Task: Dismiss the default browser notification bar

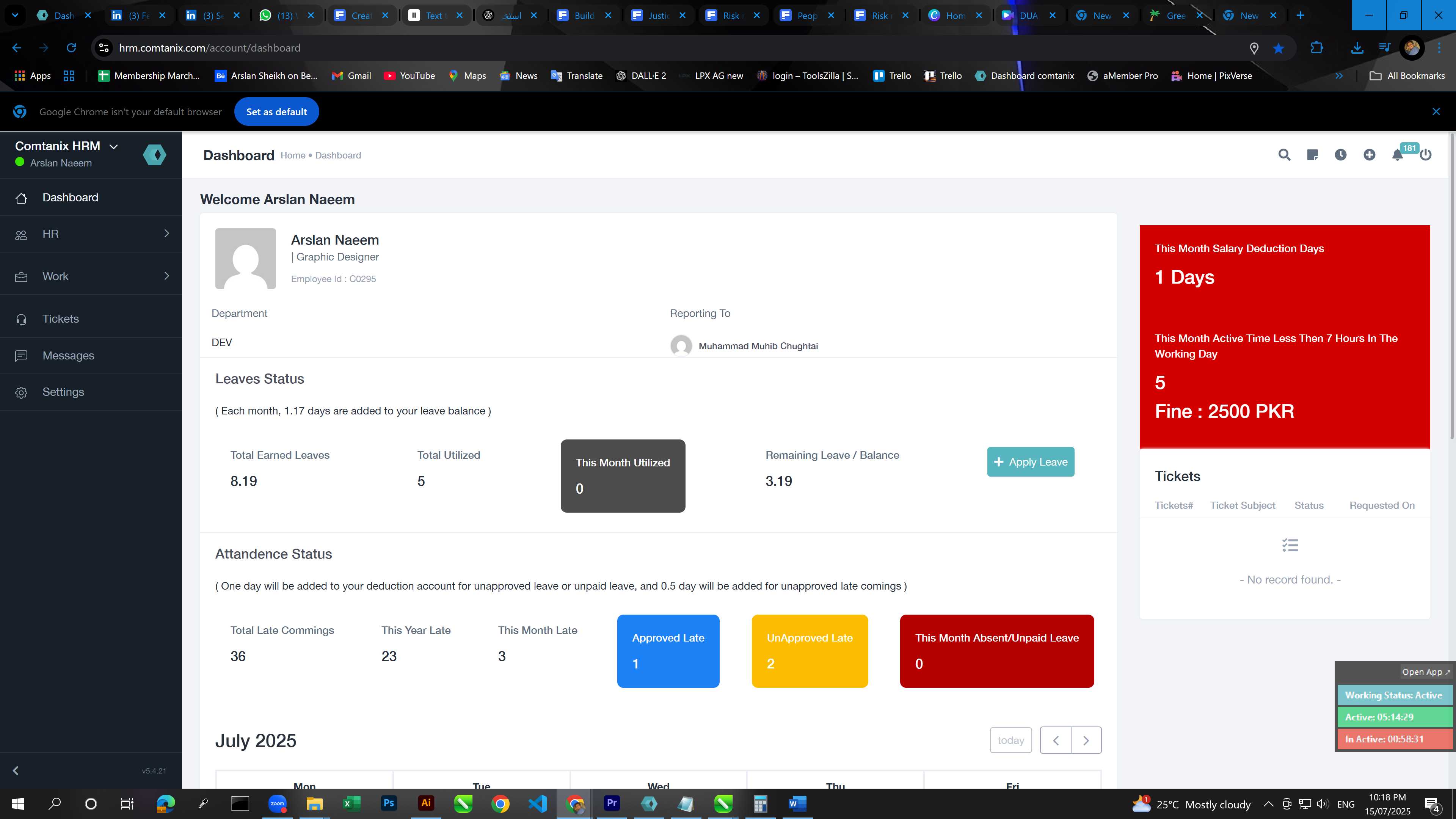Action: click(x=1436, y=112)
